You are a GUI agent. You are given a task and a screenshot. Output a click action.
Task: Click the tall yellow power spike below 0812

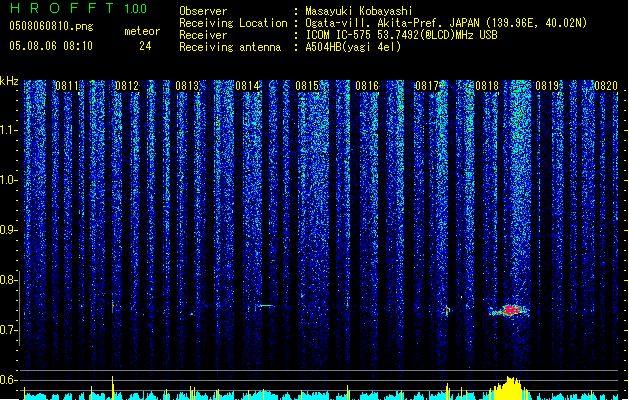point(113,388)
